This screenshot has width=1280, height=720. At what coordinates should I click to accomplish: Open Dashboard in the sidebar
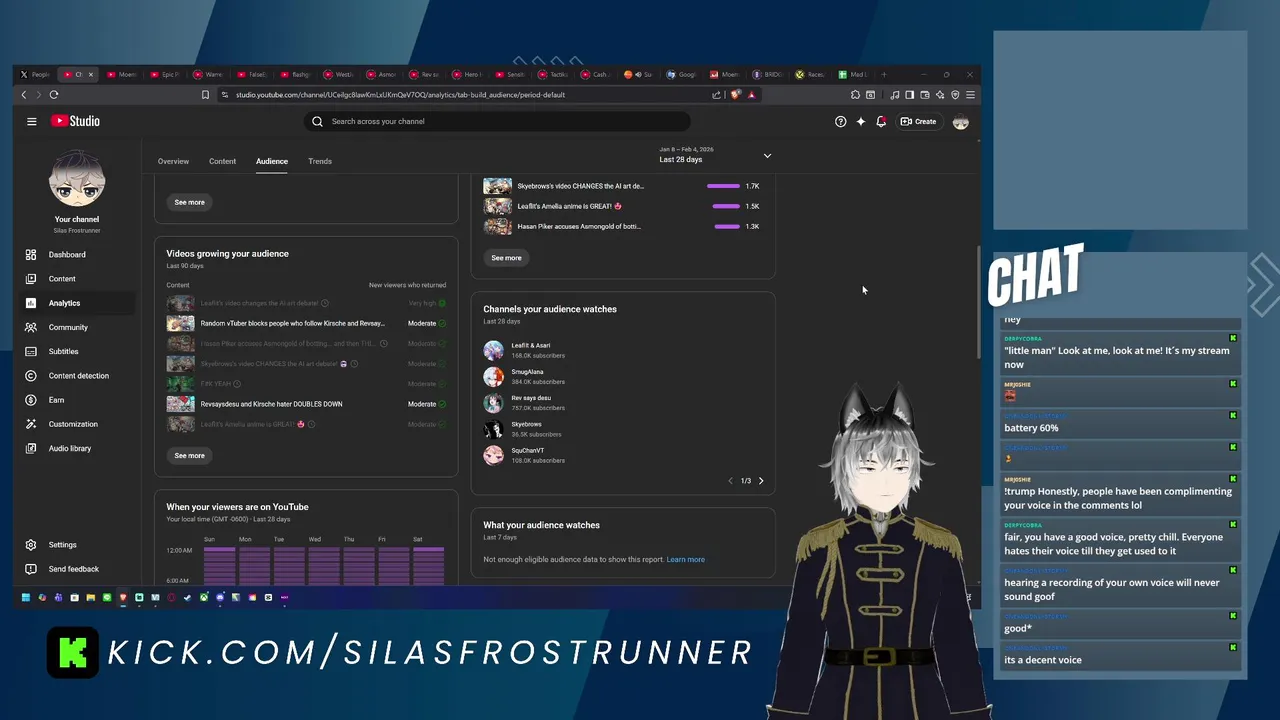(77, 255)
